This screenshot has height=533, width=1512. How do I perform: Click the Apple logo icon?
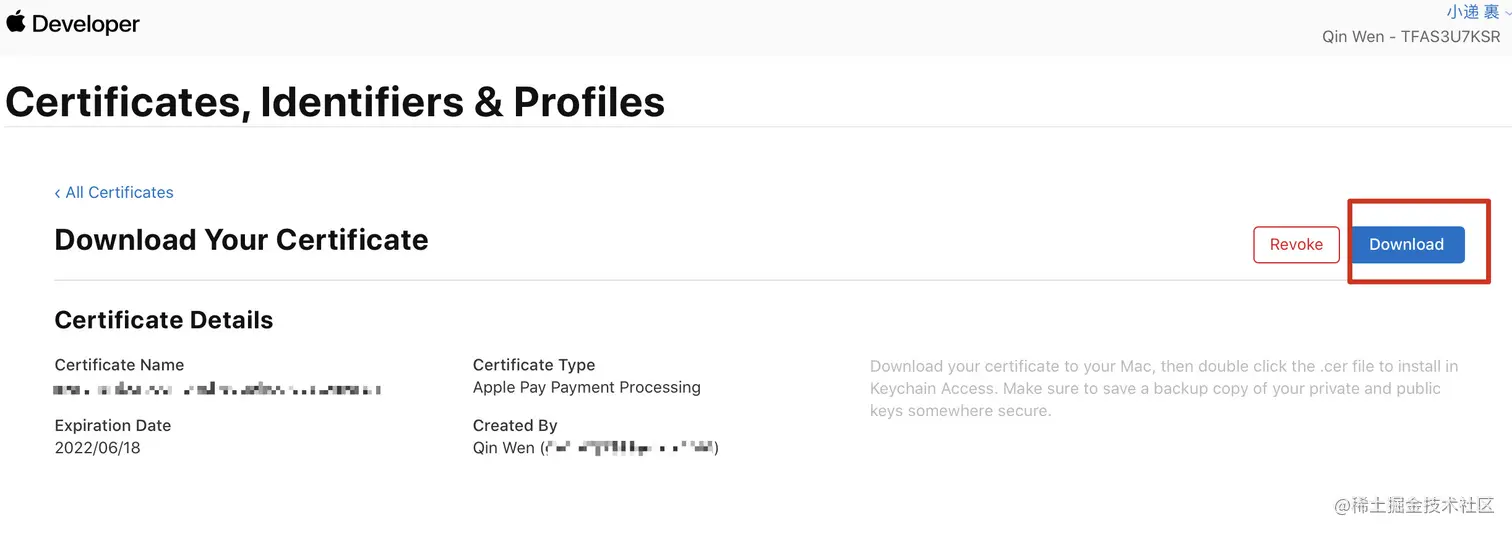(15, 21)
